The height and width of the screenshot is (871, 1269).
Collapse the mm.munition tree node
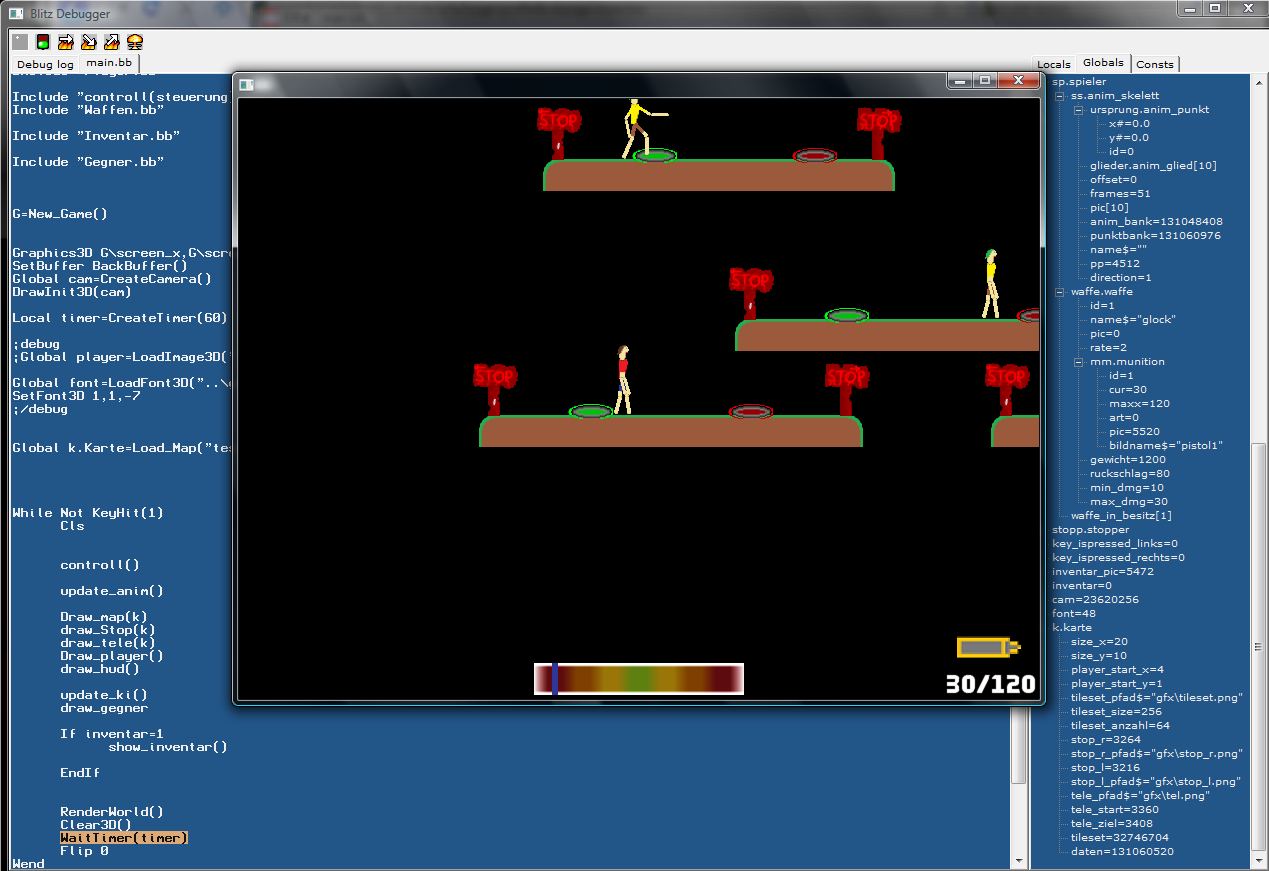[1080, 362]
